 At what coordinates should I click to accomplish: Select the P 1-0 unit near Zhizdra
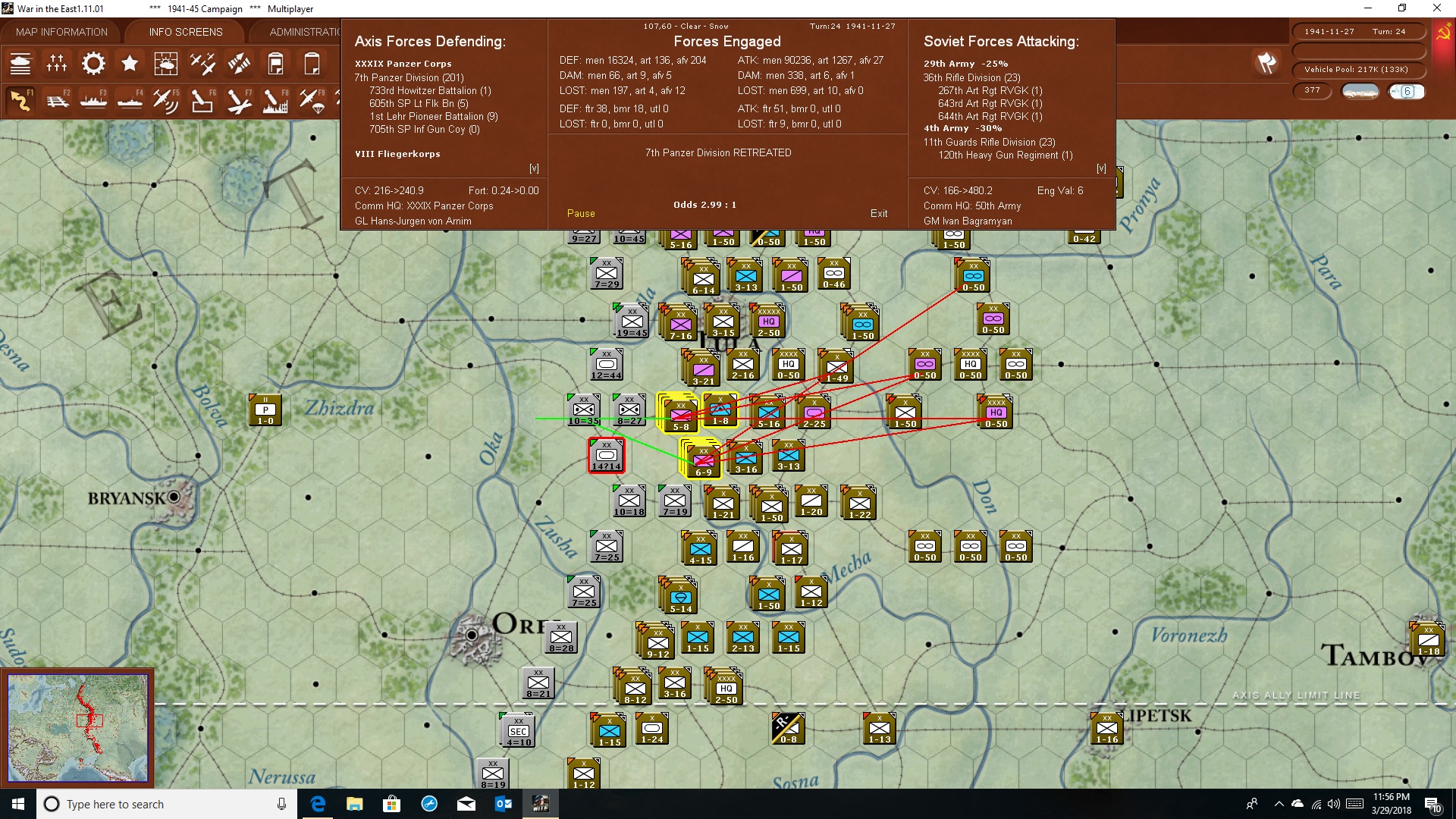265,410
